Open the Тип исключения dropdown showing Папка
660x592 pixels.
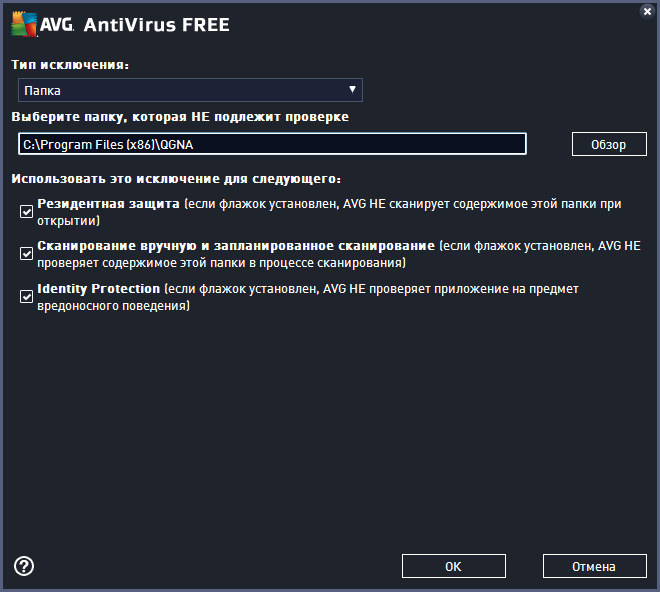(190, 90)
